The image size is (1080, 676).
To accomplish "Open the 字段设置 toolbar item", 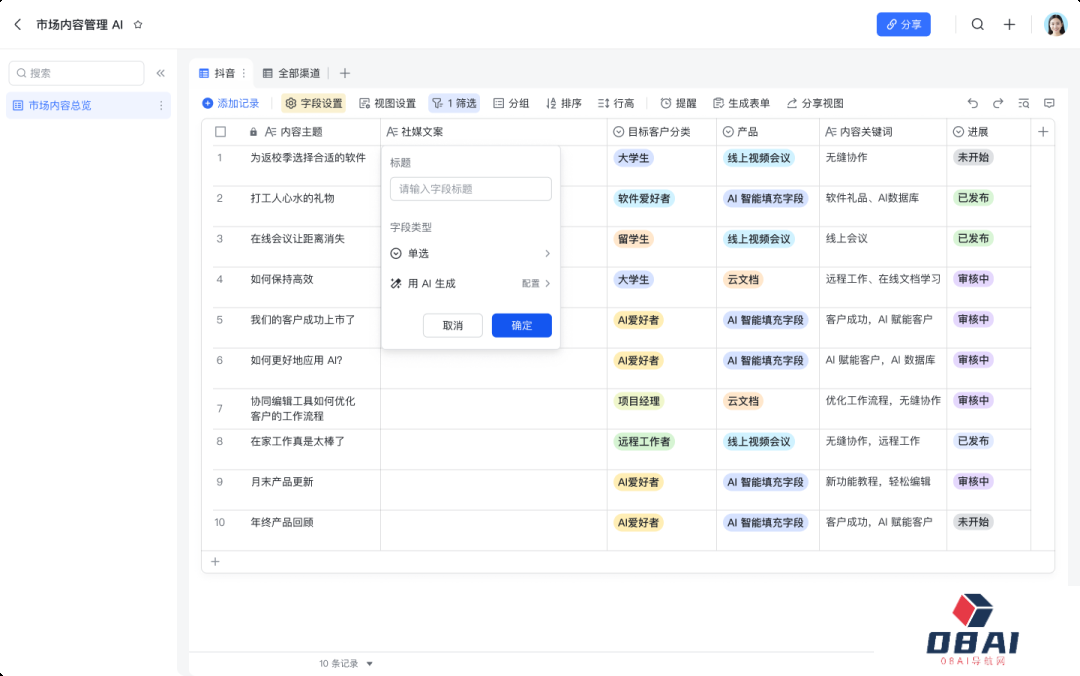I will [x=314, y=103].
